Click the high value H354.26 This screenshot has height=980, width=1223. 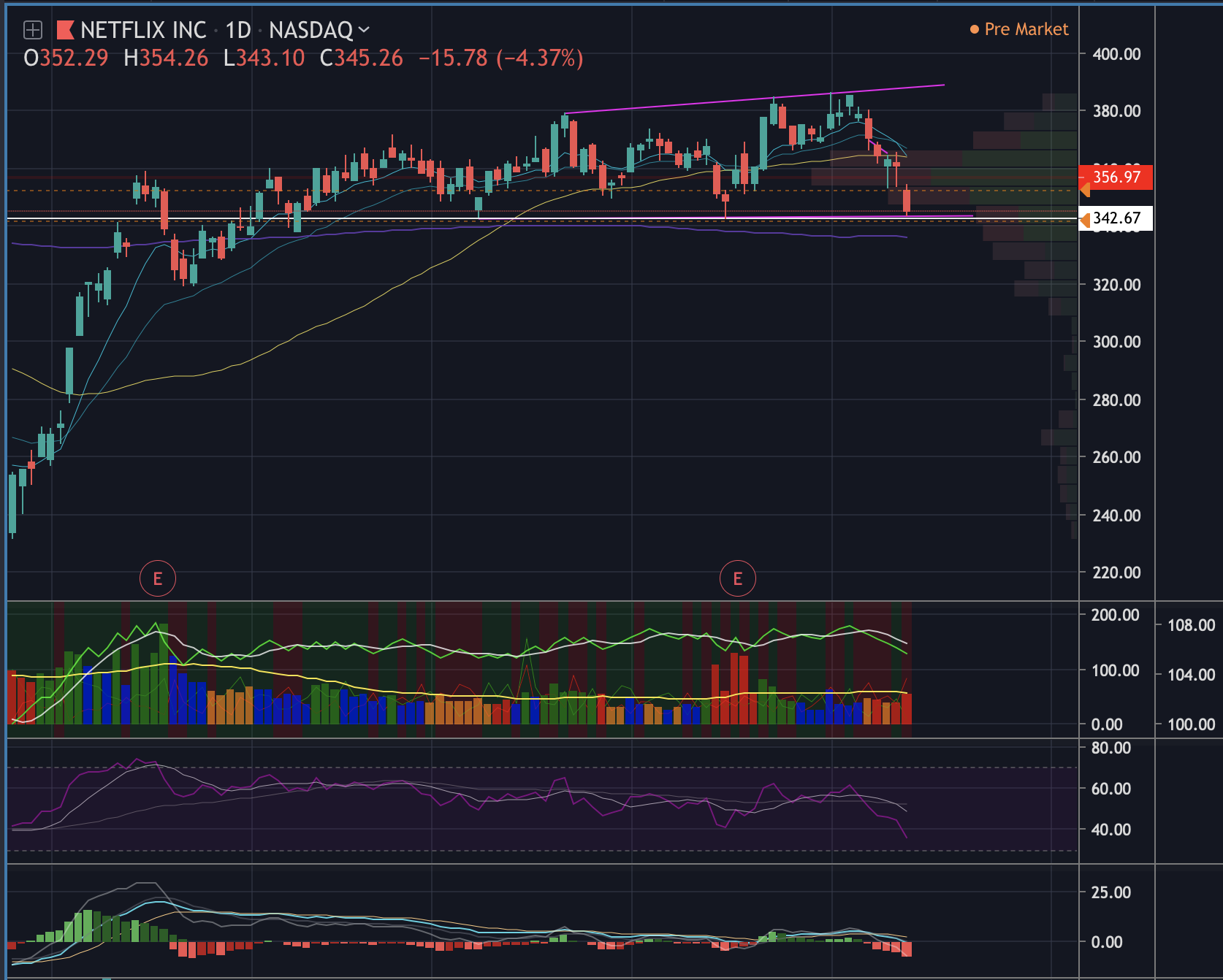(x=166, y=58)
